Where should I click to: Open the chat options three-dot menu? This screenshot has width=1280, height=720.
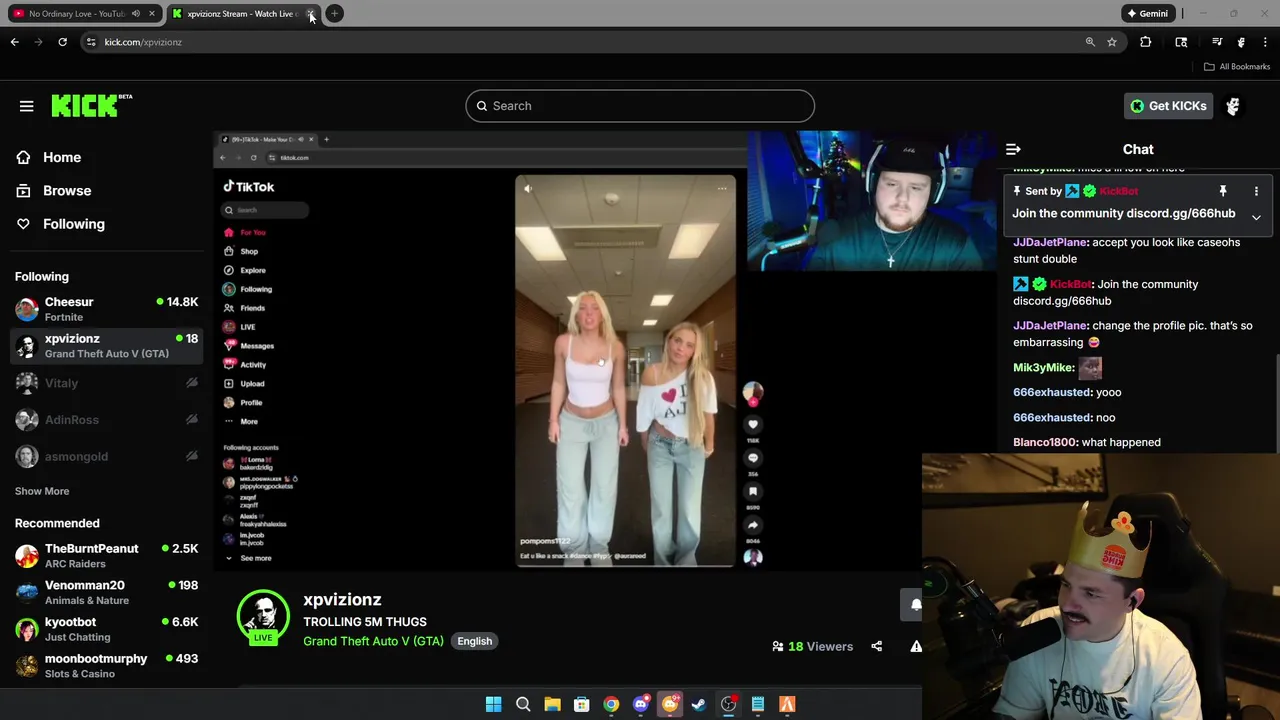[x=1256, y=191]
